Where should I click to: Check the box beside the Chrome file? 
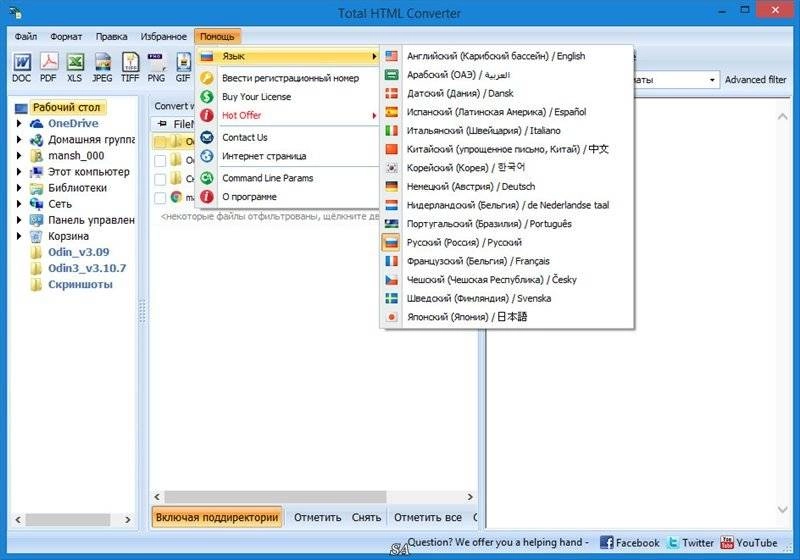pos(160,197)
